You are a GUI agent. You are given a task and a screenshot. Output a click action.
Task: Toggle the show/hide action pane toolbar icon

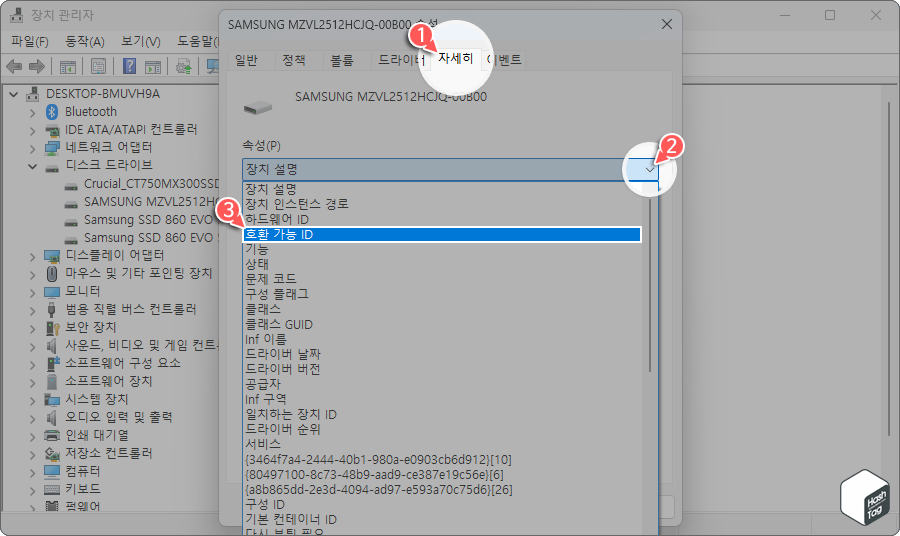[153, 67]
